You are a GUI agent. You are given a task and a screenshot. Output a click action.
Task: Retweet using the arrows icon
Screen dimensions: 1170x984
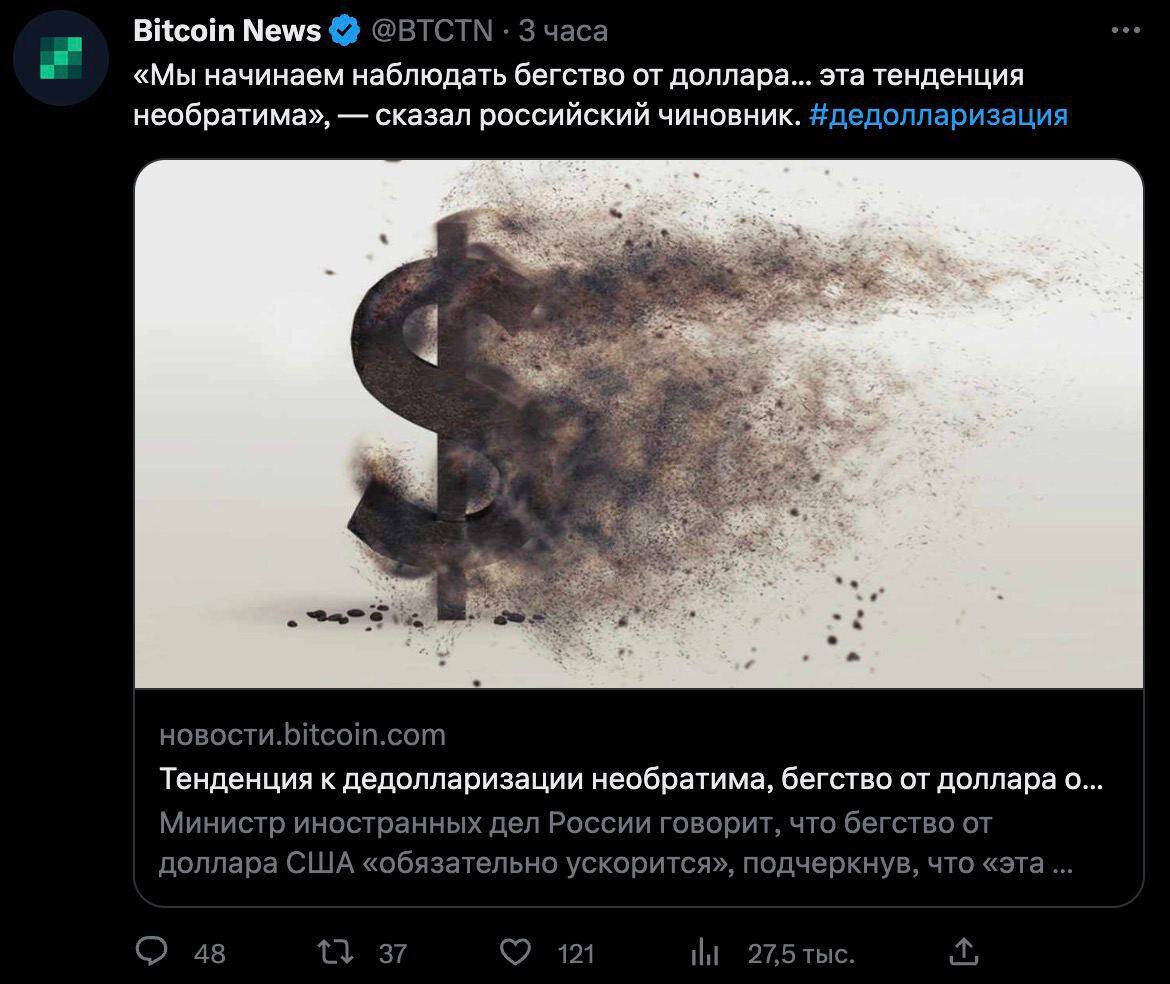click(336, 952)
